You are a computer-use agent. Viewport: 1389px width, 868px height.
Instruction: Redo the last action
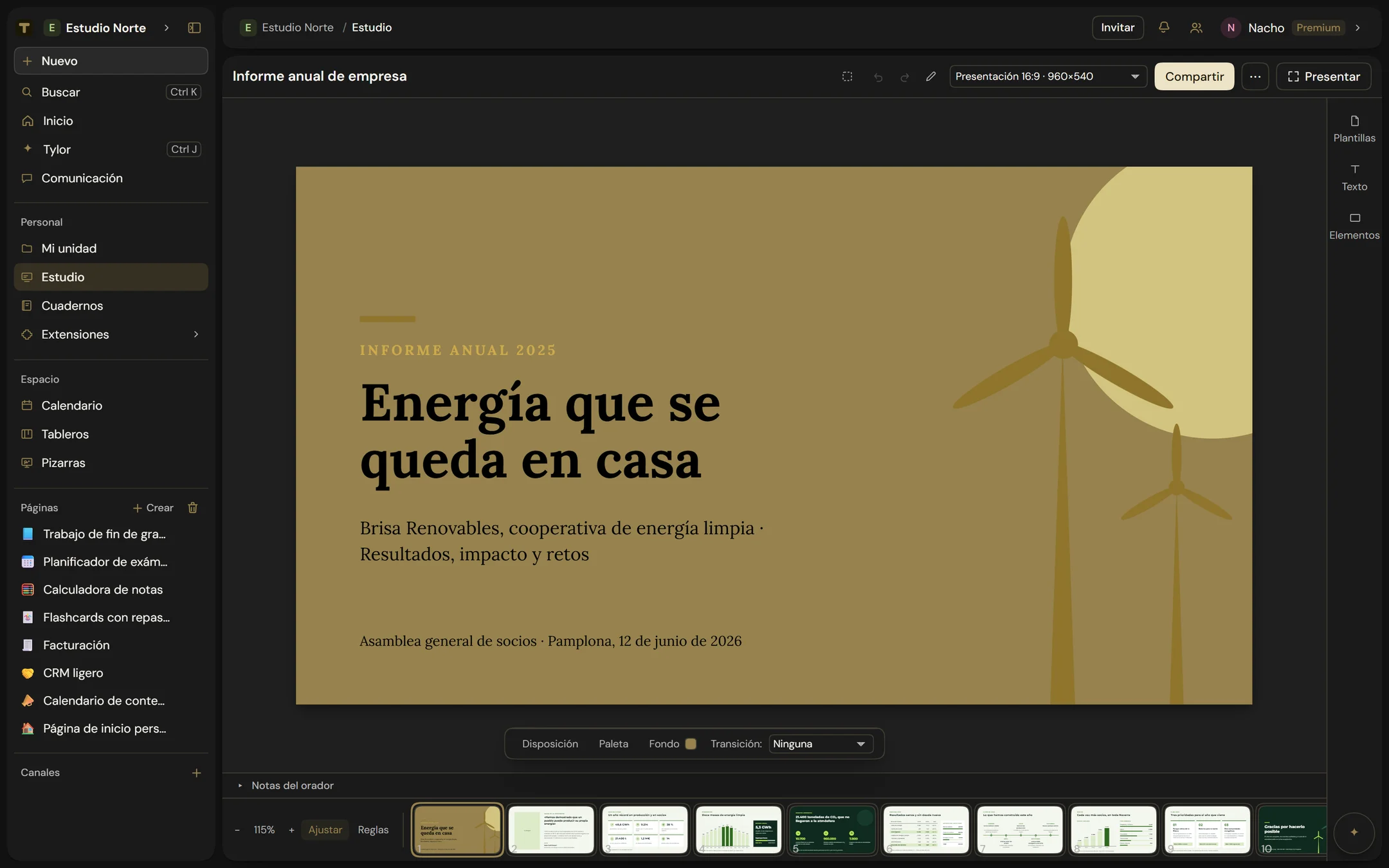point(904,77)
